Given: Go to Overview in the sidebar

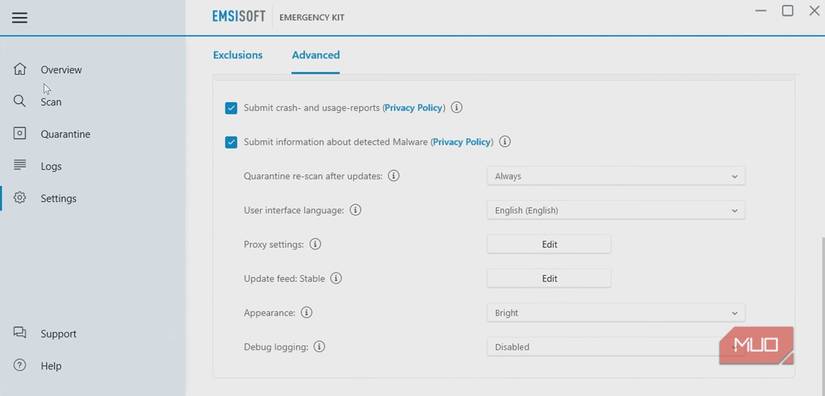Looking at the screenshot, I should coord(61,69).
